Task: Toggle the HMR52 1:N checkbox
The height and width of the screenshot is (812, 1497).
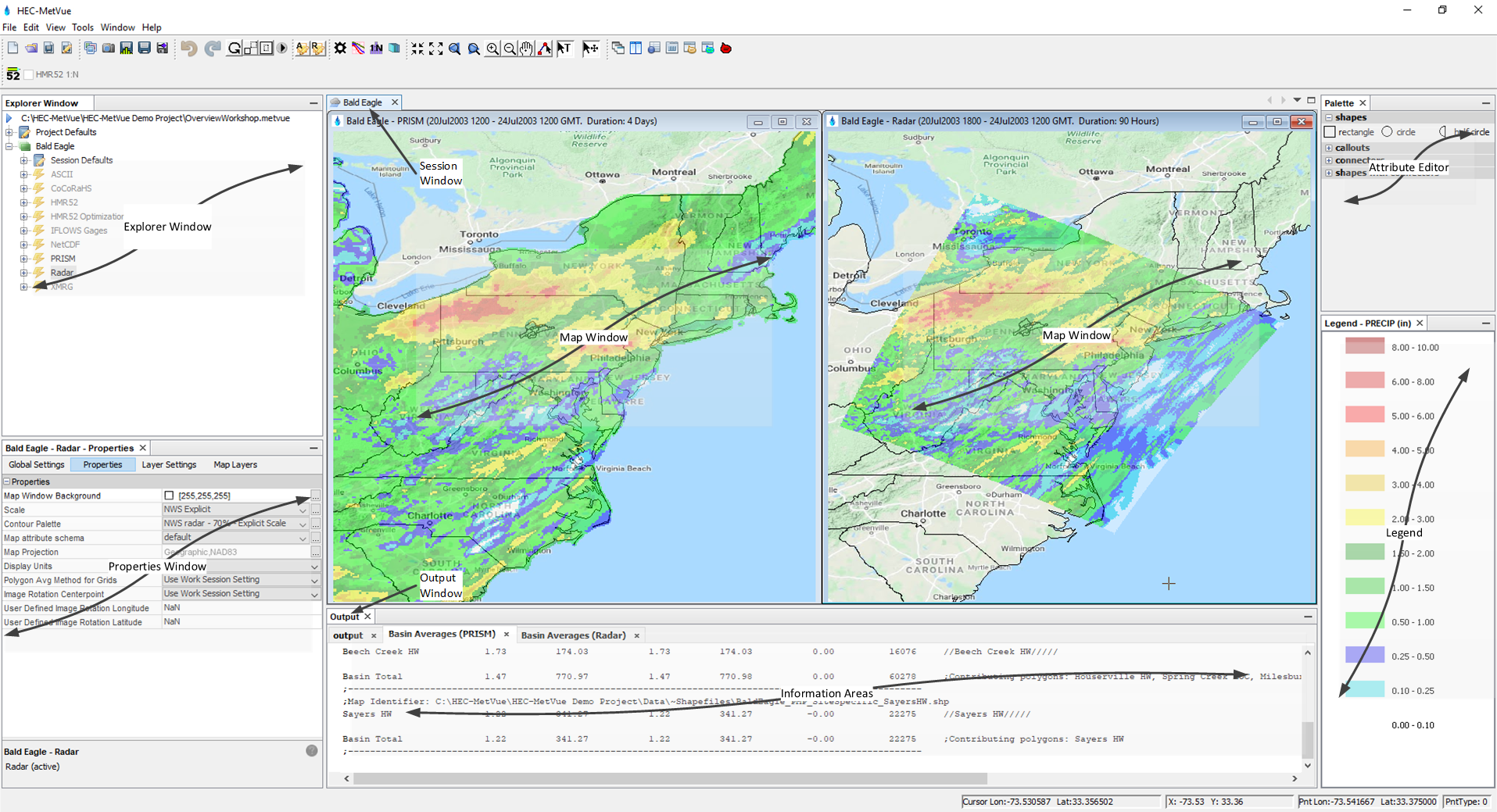Action: tap(29, 75)
